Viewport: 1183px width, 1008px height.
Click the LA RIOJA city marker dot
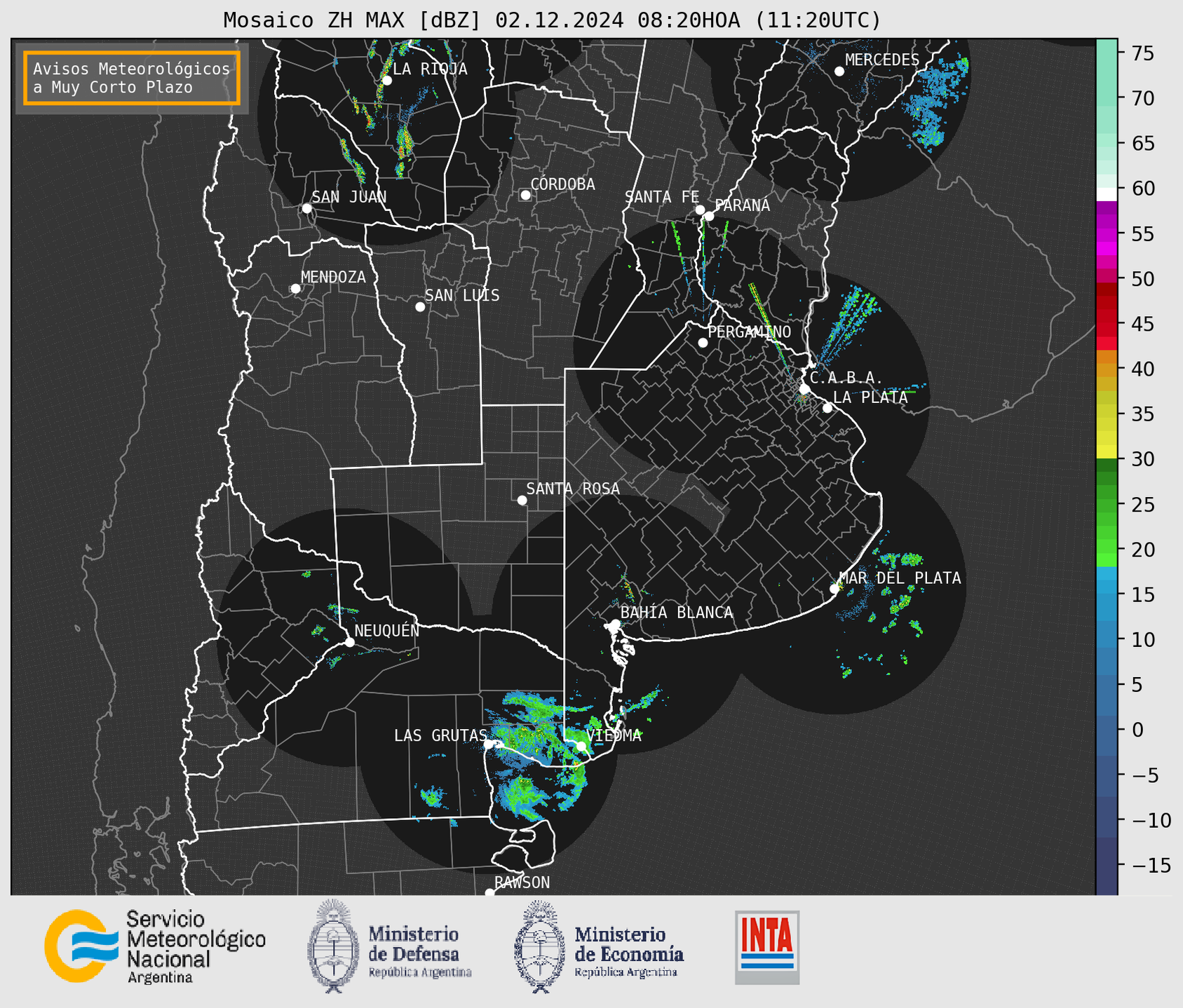click(387, 81)
